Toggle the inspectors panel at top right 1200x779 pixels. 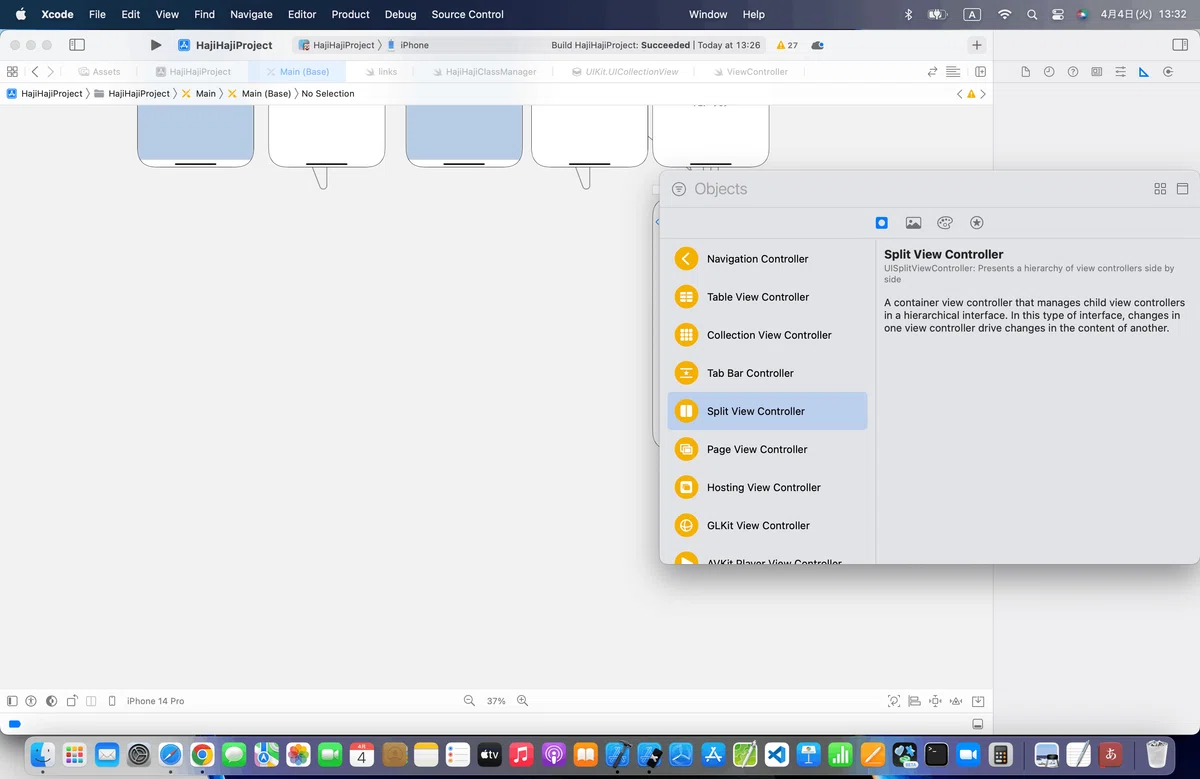pyautogui.click(x=1178, y=45)
